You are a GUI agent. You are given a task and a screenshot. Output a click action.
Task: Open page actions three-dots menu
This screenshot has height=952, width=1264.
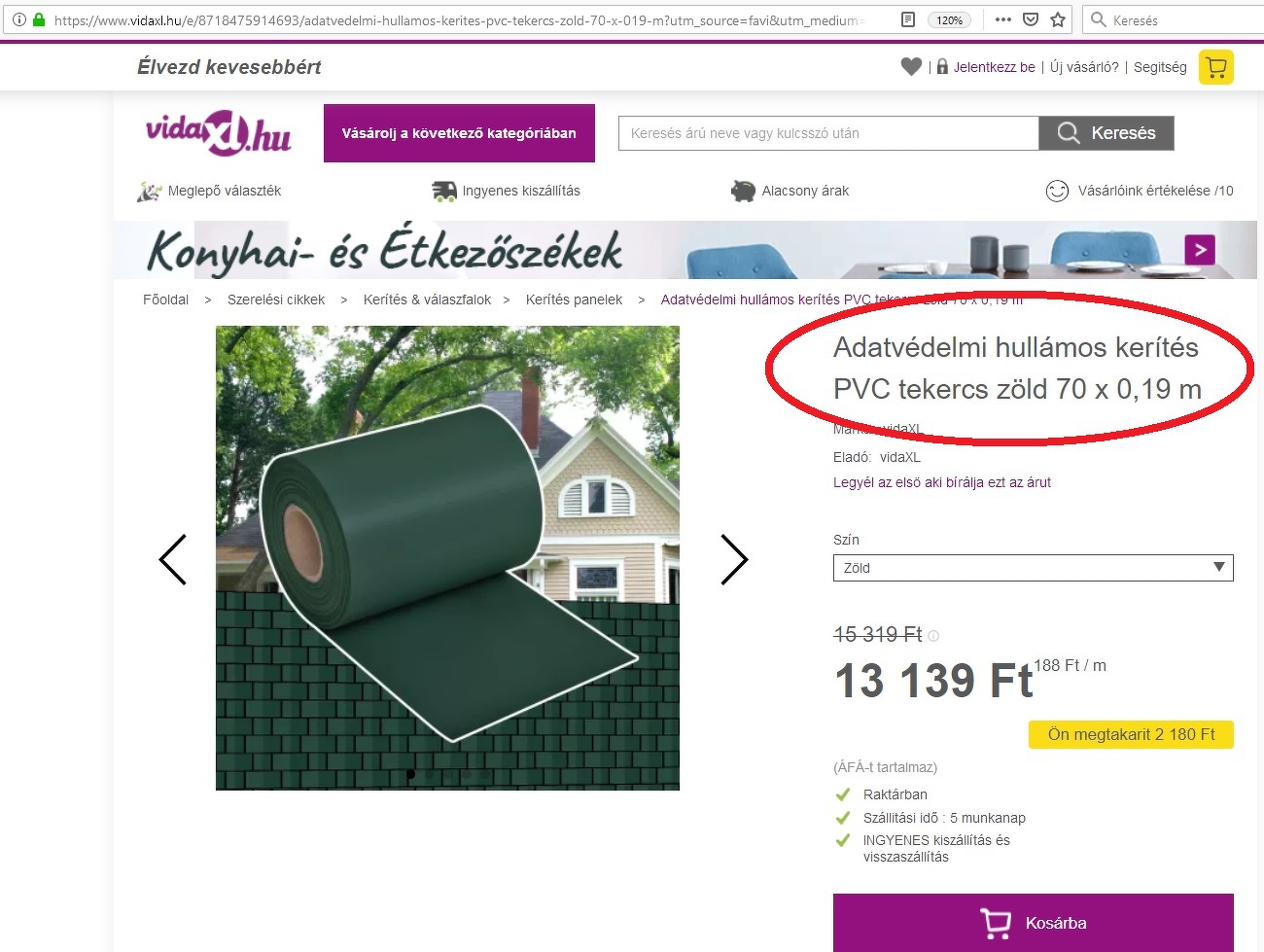[1003, 19]
